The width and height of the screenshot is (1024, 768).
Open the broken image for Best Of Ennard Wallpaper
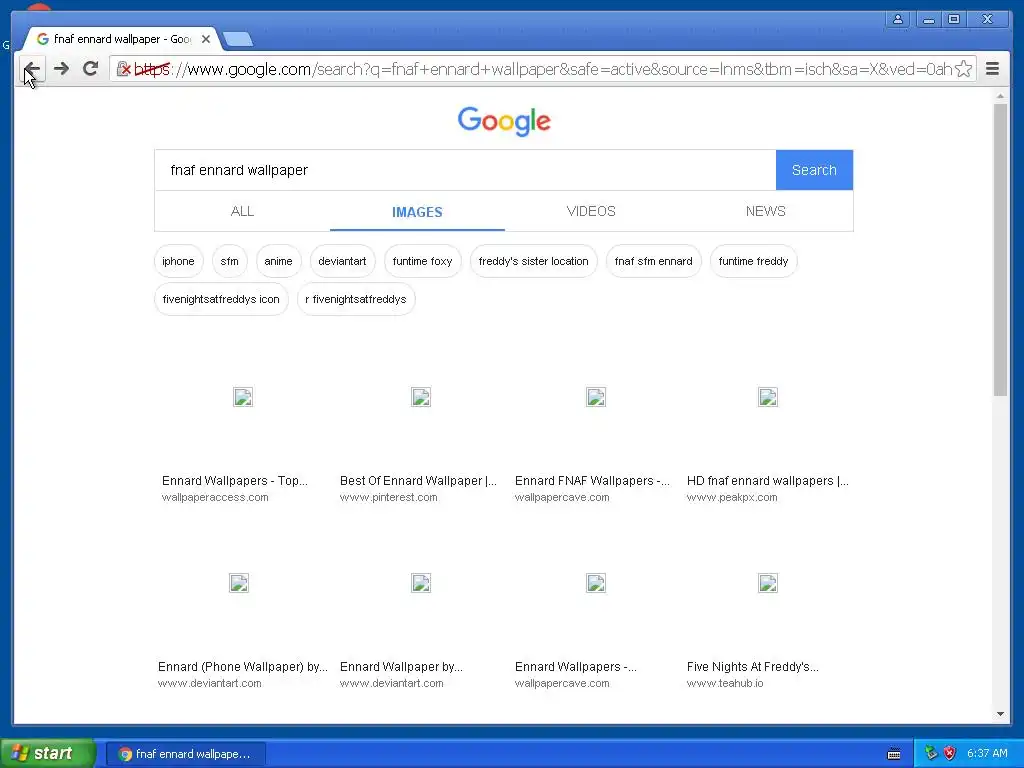click(x=421, y=397)
